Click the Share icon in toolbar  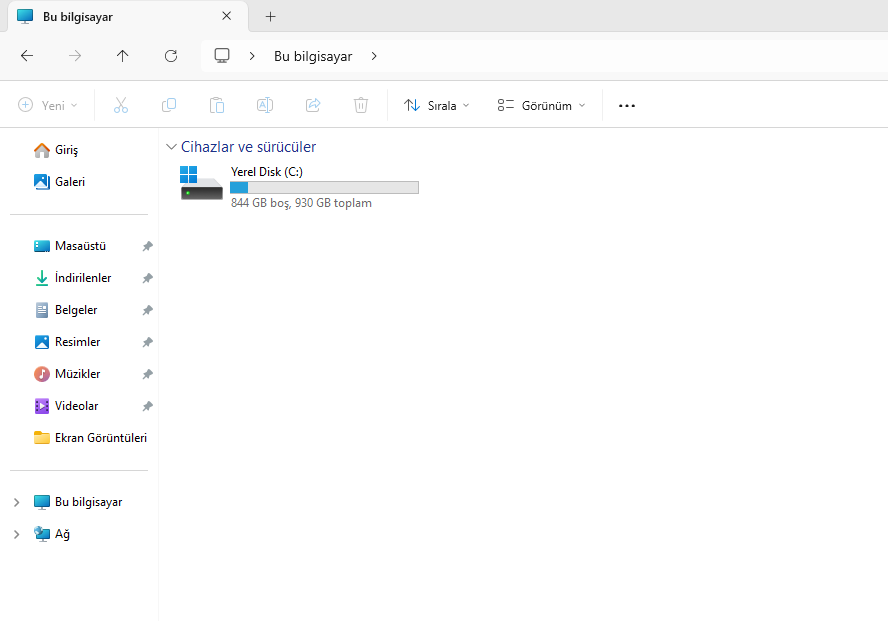click(313, 105)
